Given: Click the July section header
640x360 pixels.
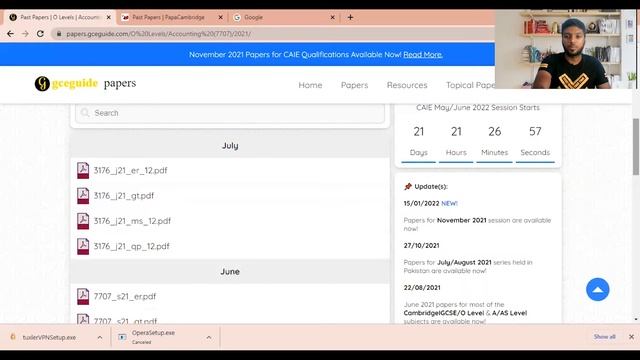Looking at the screenshot, I should click(230, 146).
